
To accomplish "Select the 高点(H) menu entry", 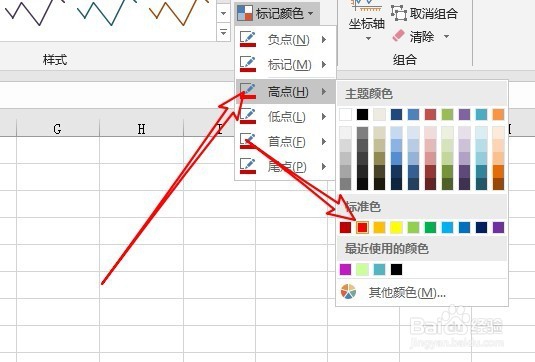I will click(x=285, y=91).
